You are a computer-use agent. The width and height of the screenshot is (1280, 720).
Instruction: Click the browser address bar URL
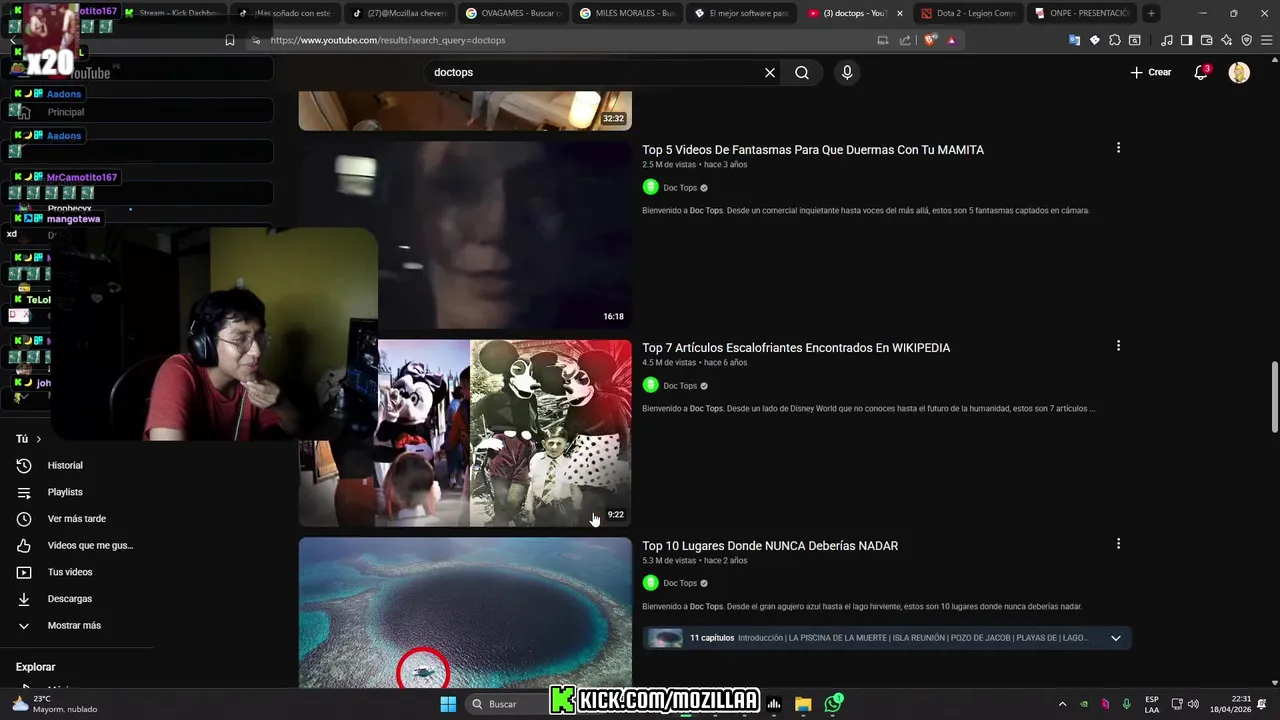(x=388, y=40)
